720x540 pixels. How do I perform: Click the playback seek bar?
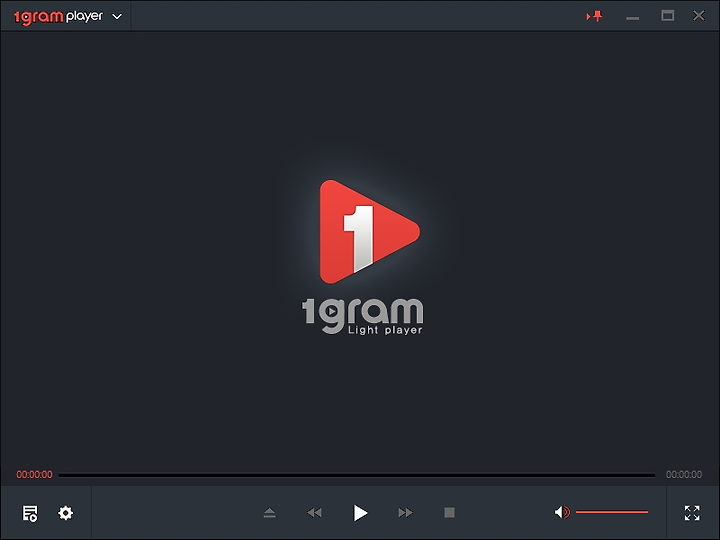357,475
